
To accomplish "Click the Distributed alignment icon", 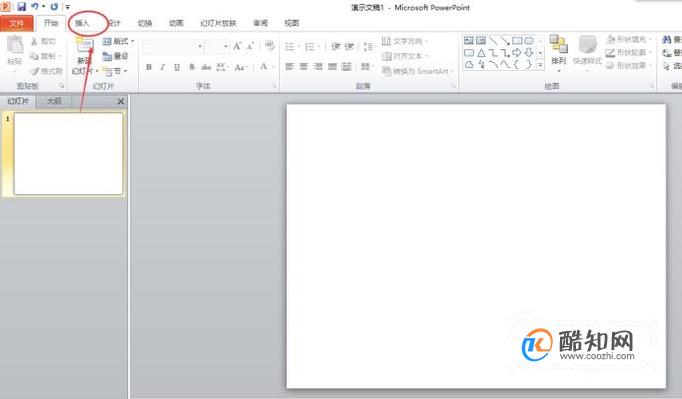I will click(346, 67).
